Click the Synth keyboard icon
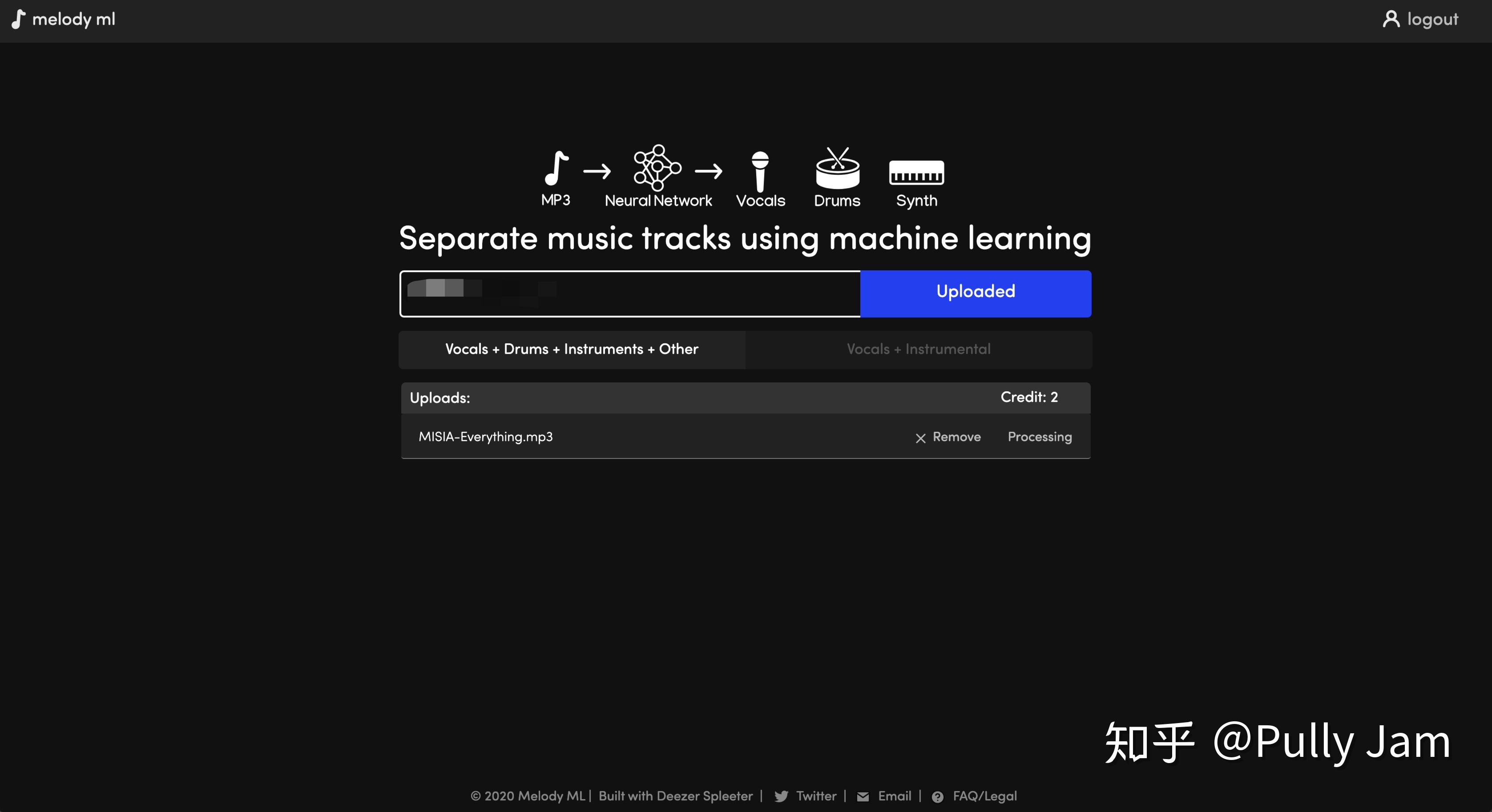The image size is (1492, 812). (x=915, y=172)
